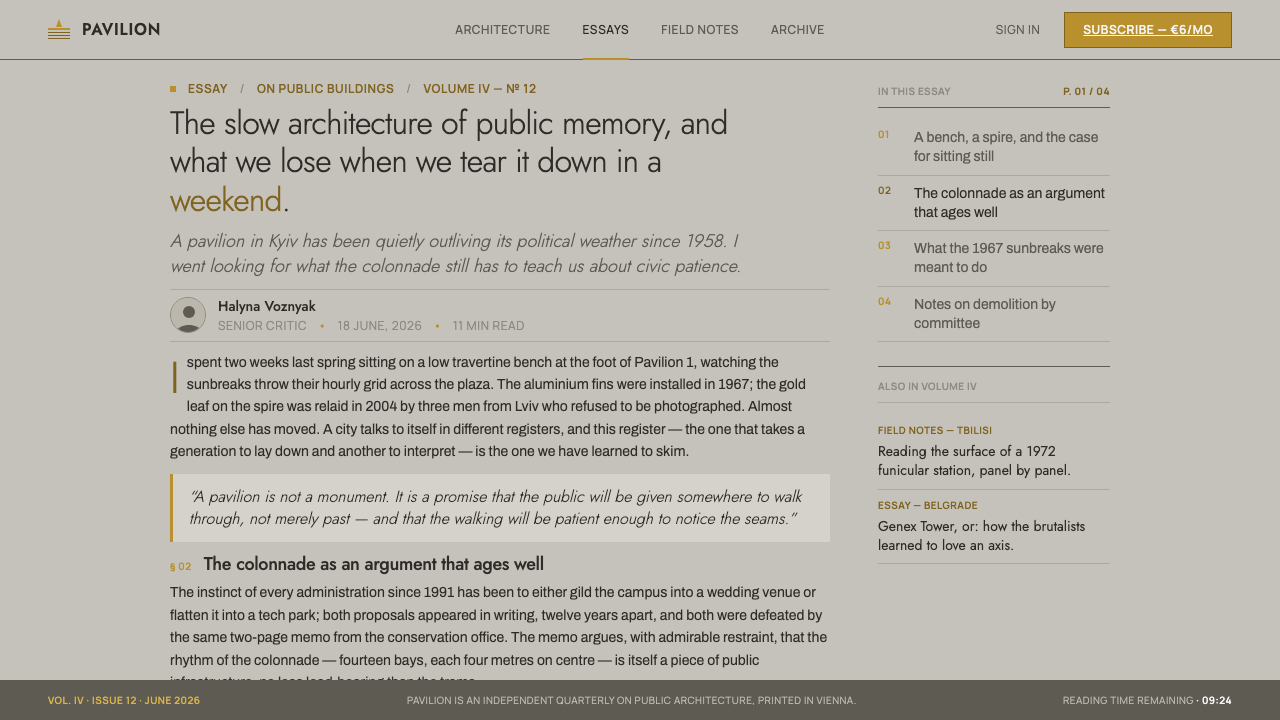Click the Also in Volume IV label
The height and width of the screenshot is (720, 1280).
tap(927, 387)
